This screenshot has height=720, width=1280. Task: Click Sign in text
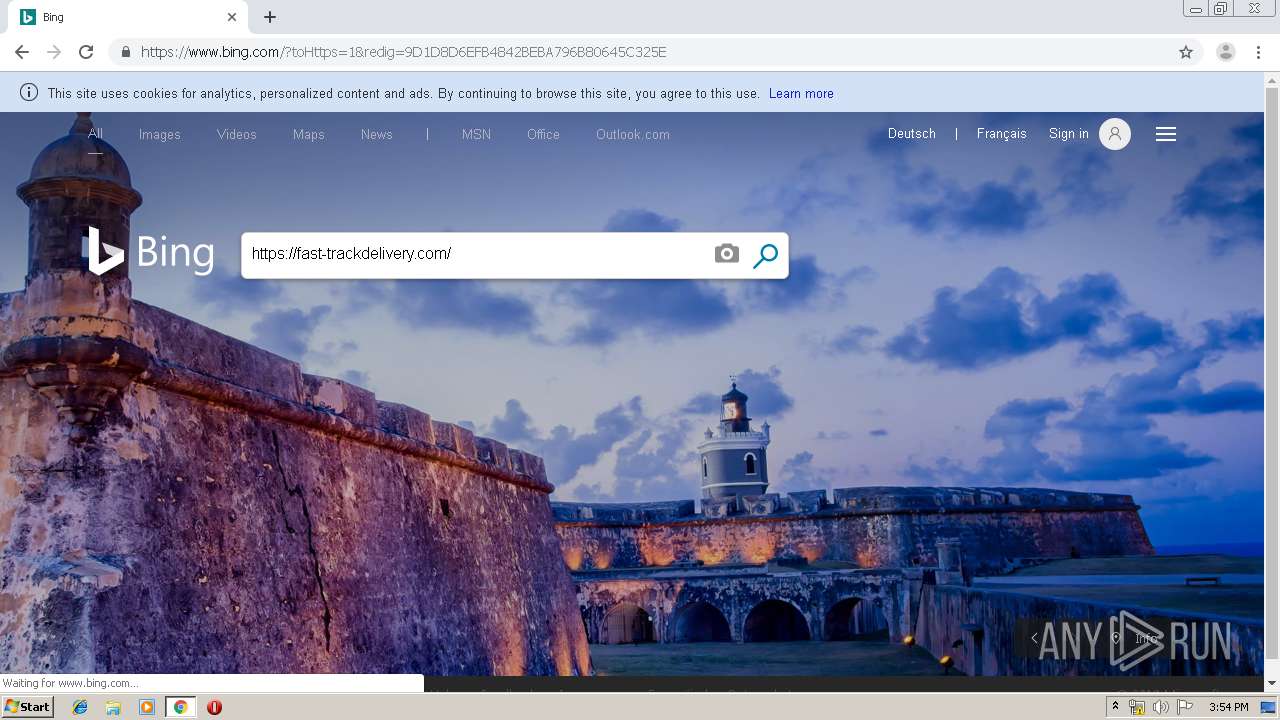1069,133
